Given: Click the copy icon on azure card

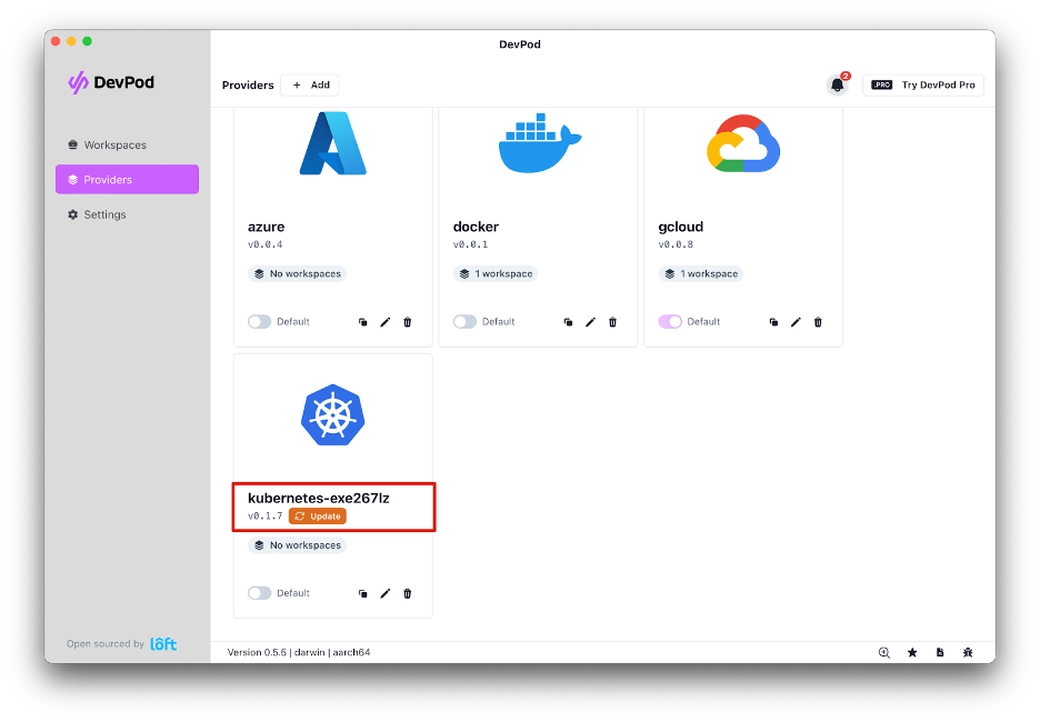Looking at the screenshot, I should click(363, 322).
